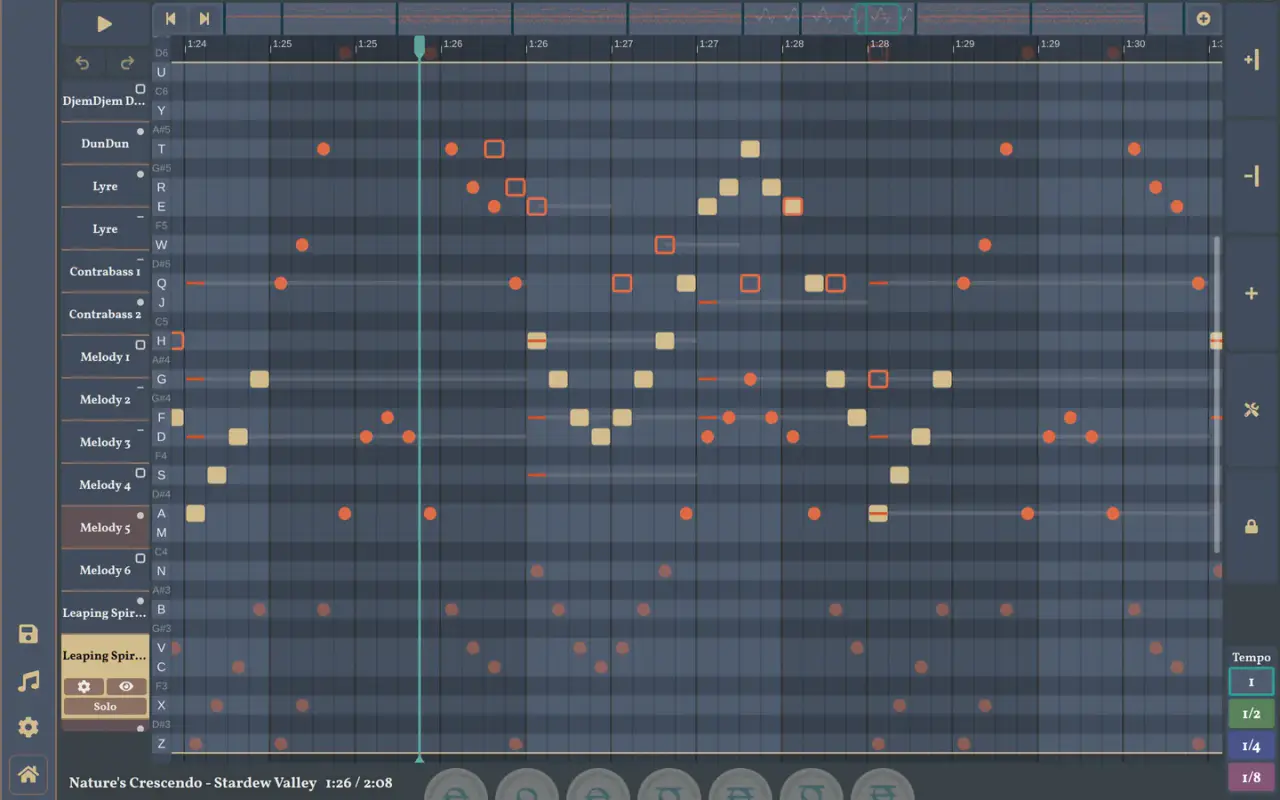Open settings gear in left sidebar
This screenshot has width=1280, height=800.
(28, 727)
